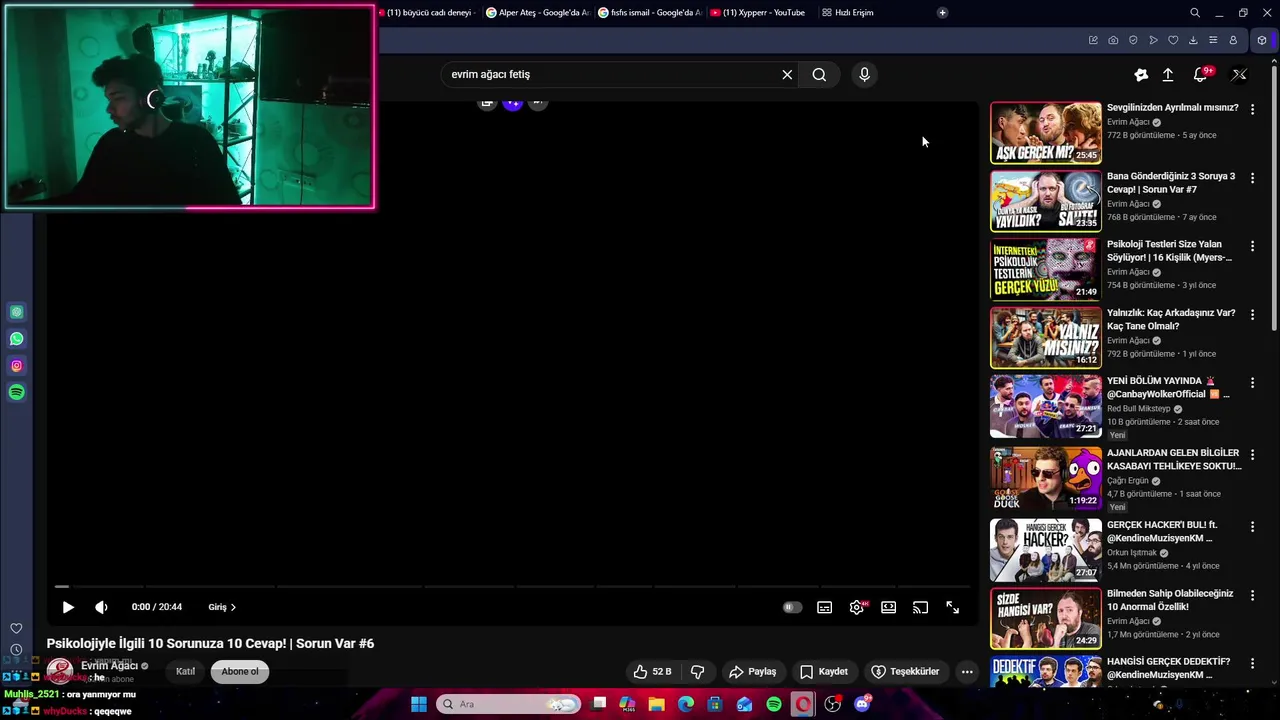Open options for 'Psikoloji Testleri Size Yalan' video
1280x720 pixels.
[1252, 246]
